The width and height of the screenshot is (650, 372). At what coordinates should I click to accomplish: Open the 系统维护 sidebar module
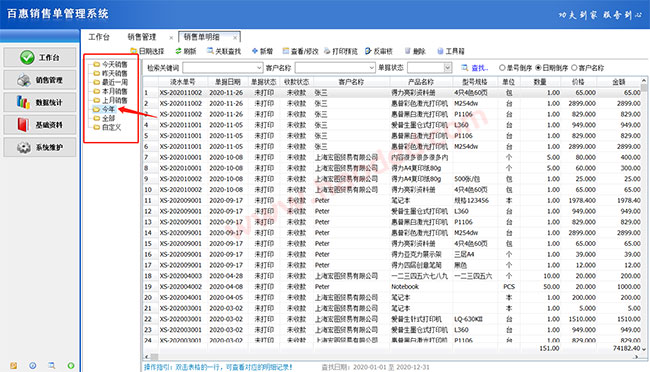pos(40,147)
